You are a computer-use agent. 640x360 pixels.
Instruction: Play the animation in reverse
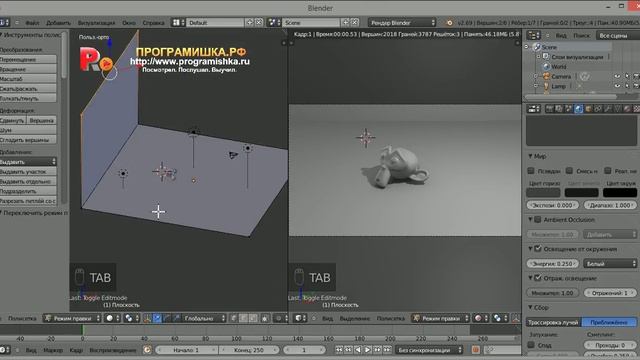point(358,350)
